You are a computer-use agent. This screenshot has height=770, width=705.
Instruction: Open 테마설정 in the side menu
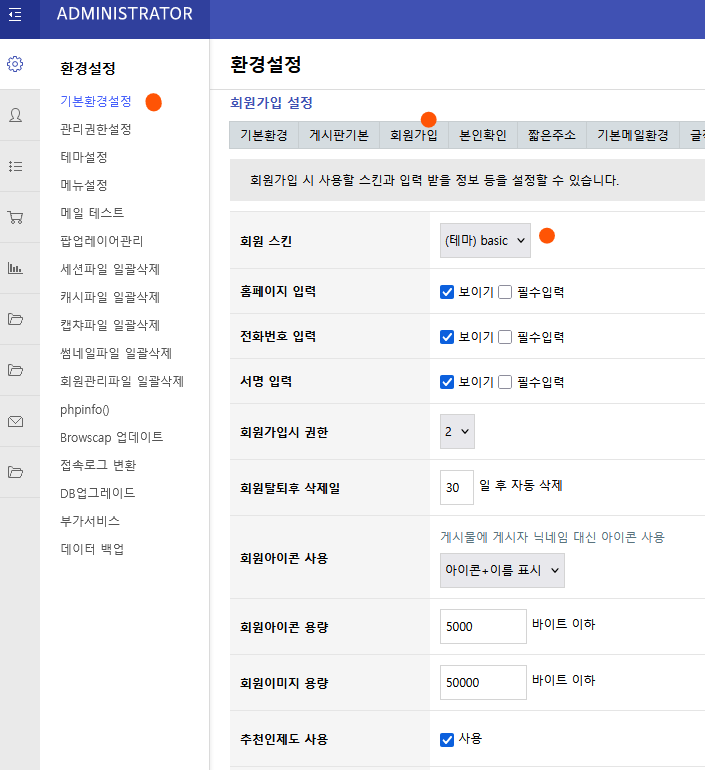84,157
